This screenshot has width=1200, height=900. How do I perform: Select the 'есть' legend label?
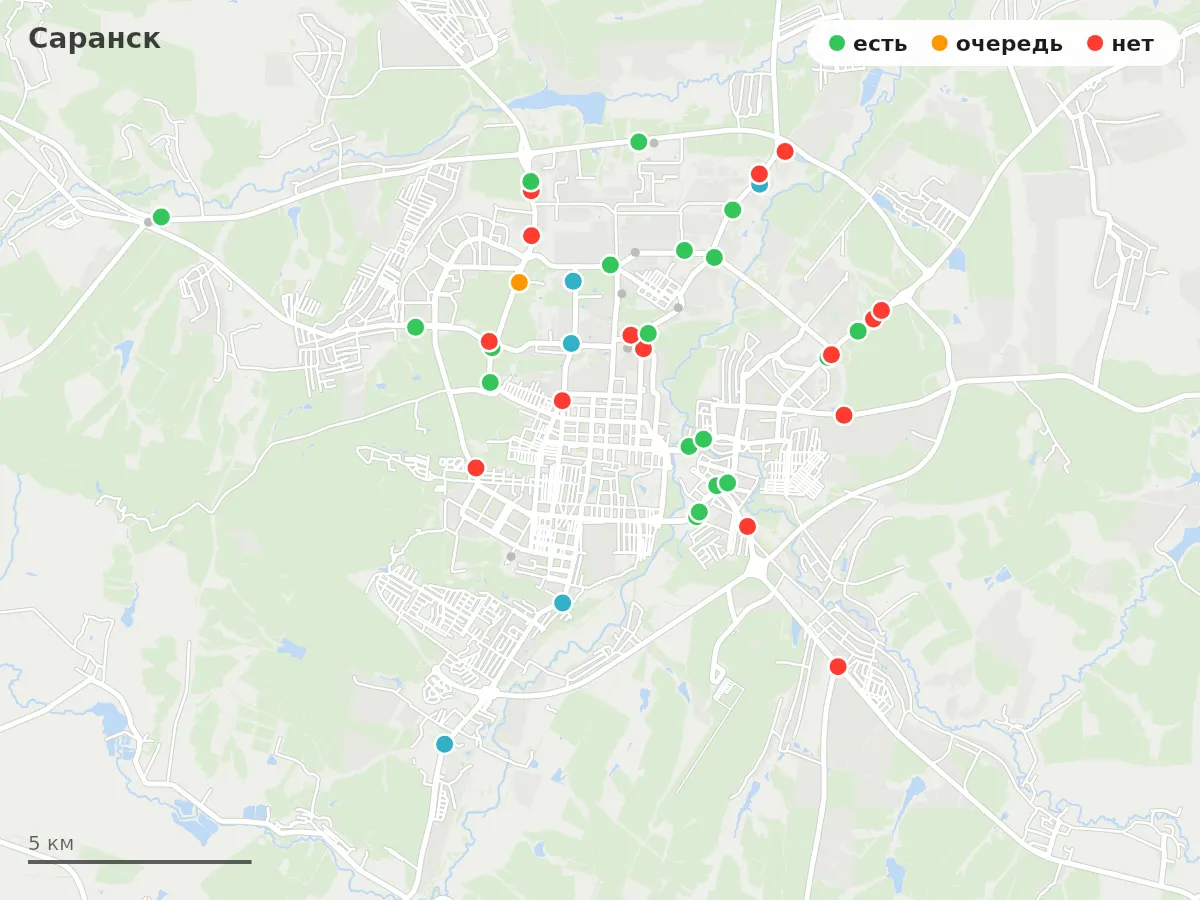(881, 44)
